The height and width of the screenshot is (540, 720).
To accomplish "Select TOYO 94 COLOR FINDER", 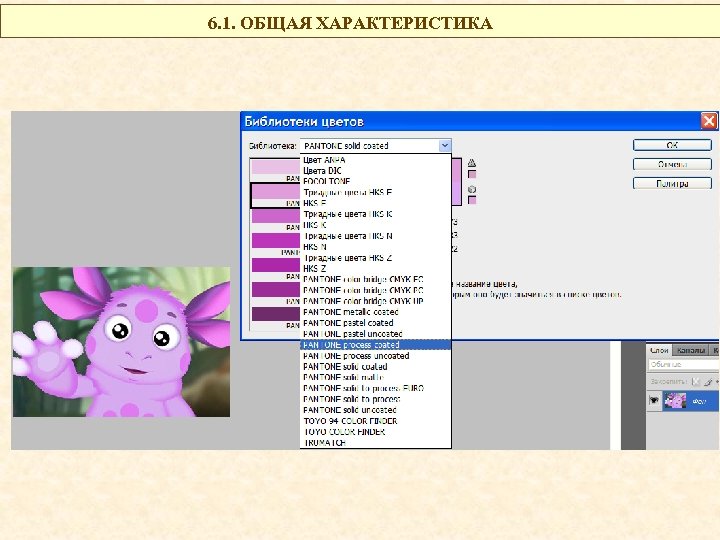I will tap(376, 421).
